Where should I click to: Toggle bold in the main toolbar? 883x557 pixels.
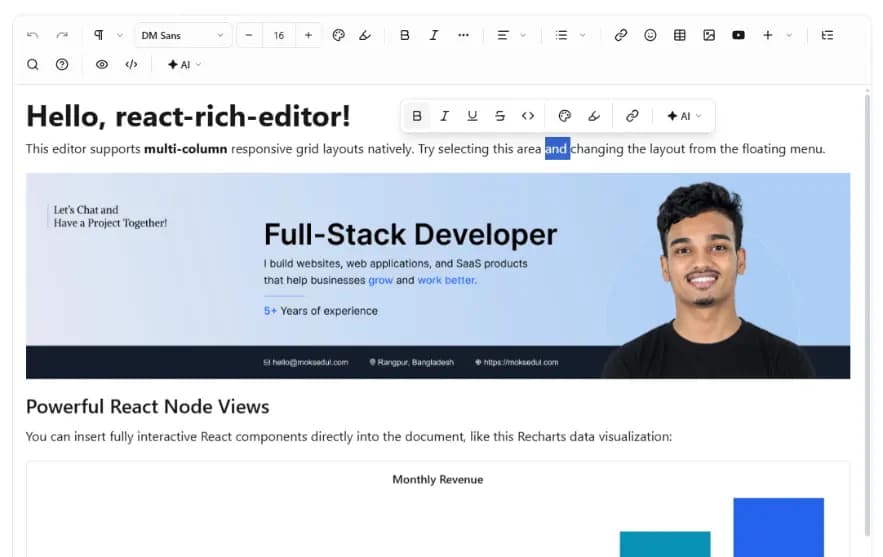pyautogui.click(x=404, y=35)
